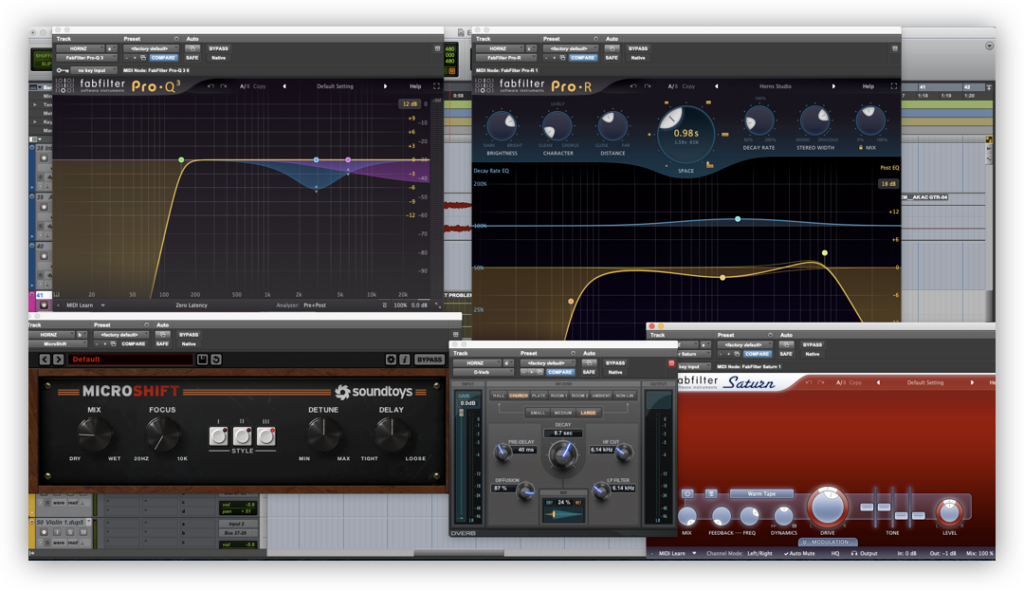Viewport: 1024px width, 591px height.
Task: Open Help in the Pro-Q 3 plugin
Action: click(x=415, y=86)
